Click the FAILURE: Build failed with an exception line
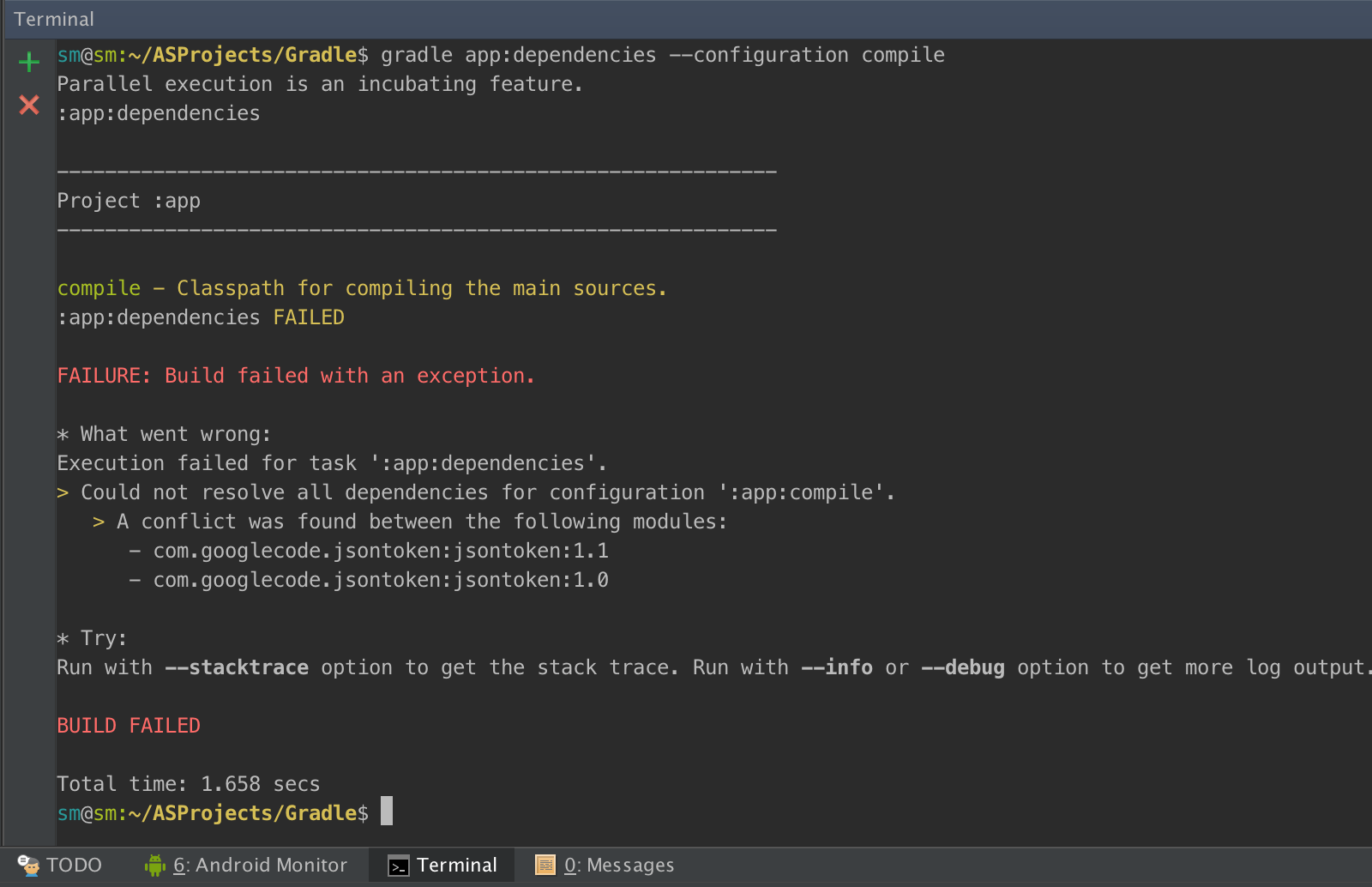The height and width of the screenshot is (887, 1372). 296,376
